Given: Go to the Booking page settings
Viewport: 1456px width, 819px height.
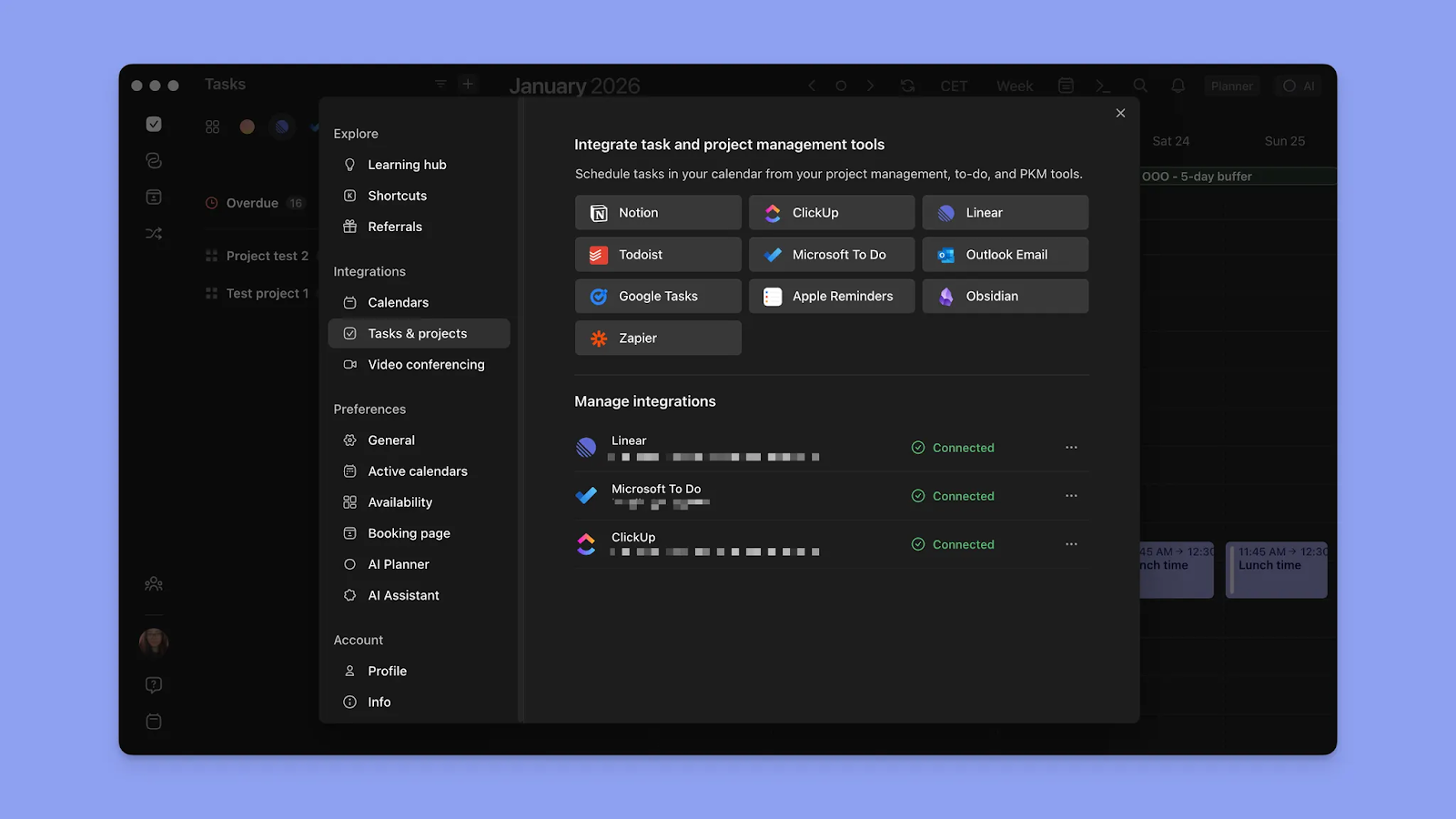Looking at the screenshot, I should pos(409,532).
